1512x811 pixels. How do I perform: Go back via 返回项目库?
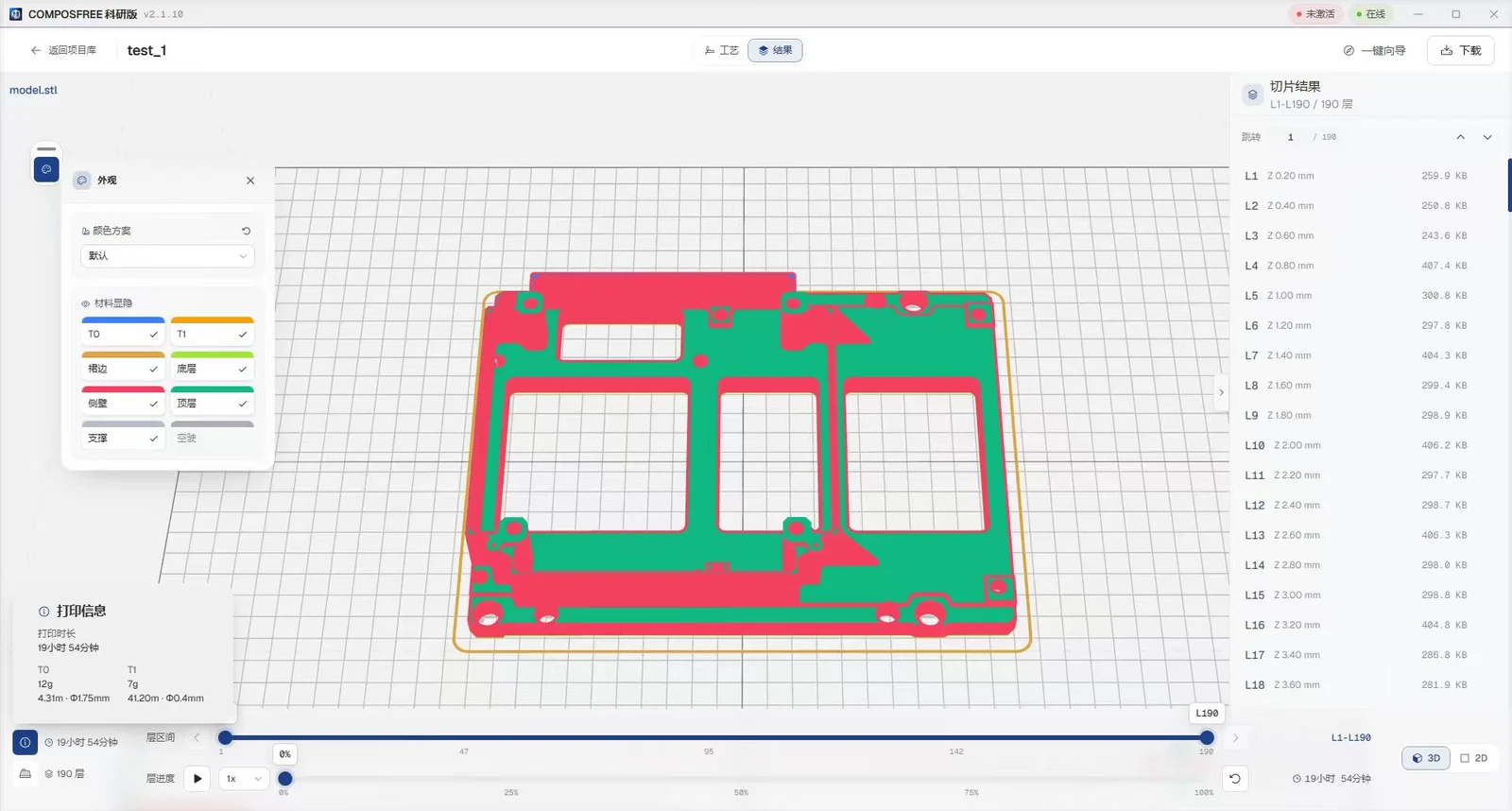pos(63,50)
